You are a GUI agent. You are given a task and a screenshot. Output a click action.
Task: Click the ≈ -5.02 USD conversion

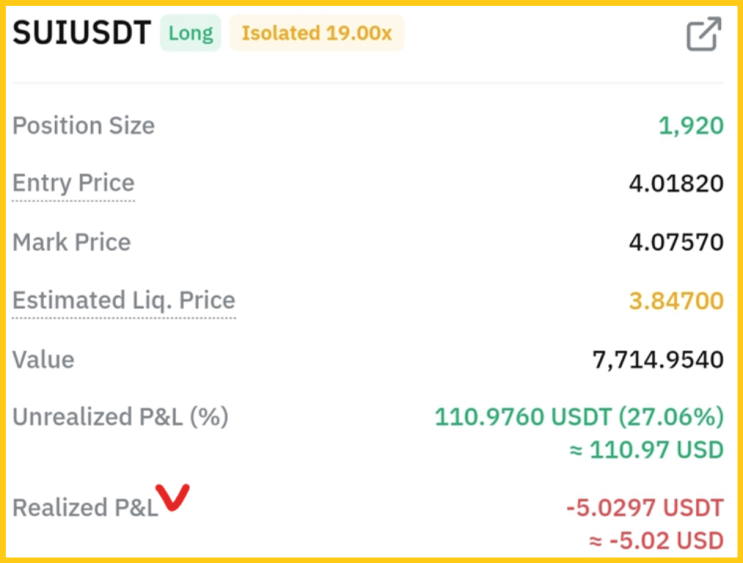[x=656, y=541]
